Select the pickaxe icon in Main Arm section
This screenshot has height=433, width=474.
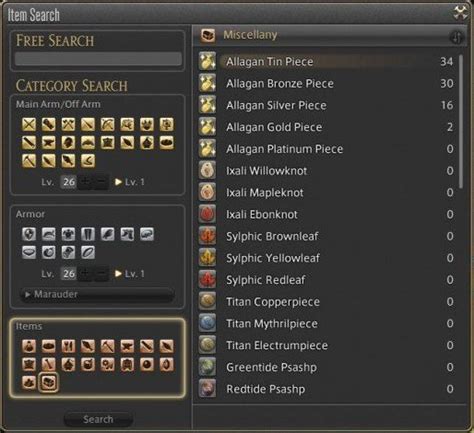pos(29,161)
